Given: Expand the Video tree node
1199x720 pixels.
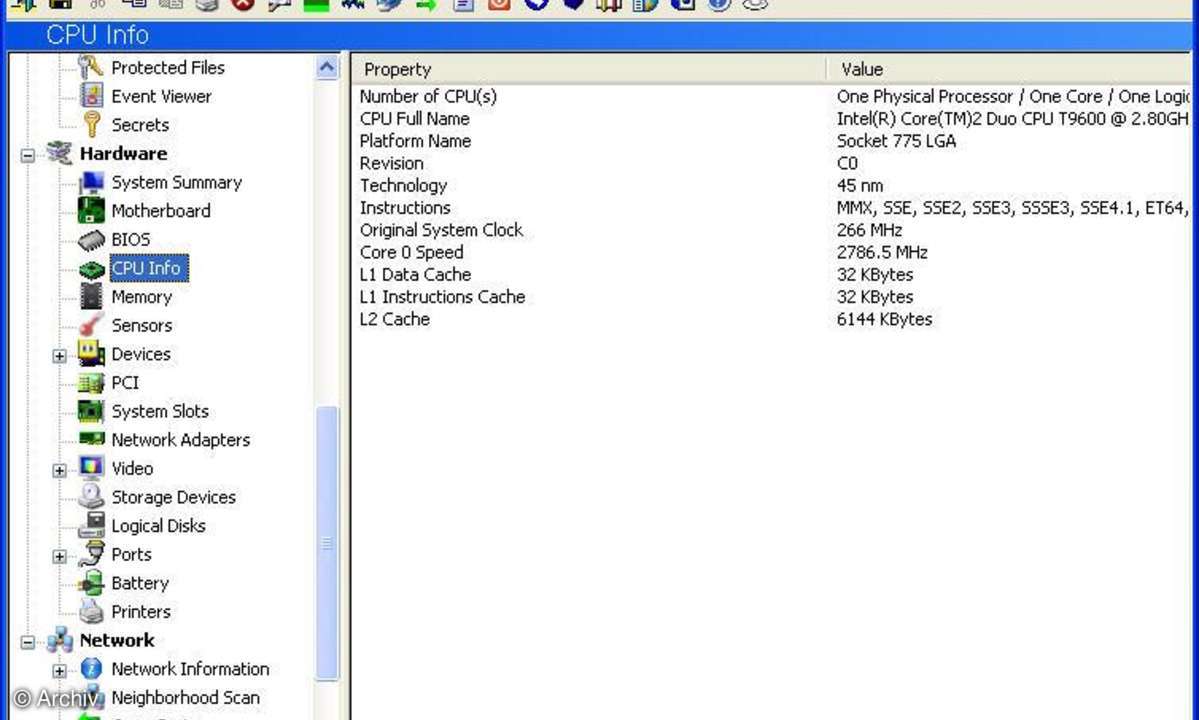Looking at the screenshot, I should [60, 471].
